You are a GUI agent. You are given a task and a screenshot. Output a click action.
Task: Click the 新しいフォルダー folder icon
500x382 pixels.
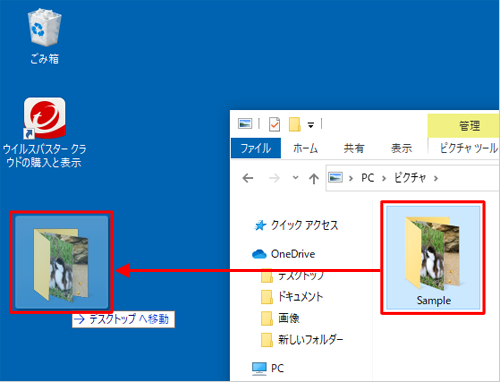click(267, 340)
